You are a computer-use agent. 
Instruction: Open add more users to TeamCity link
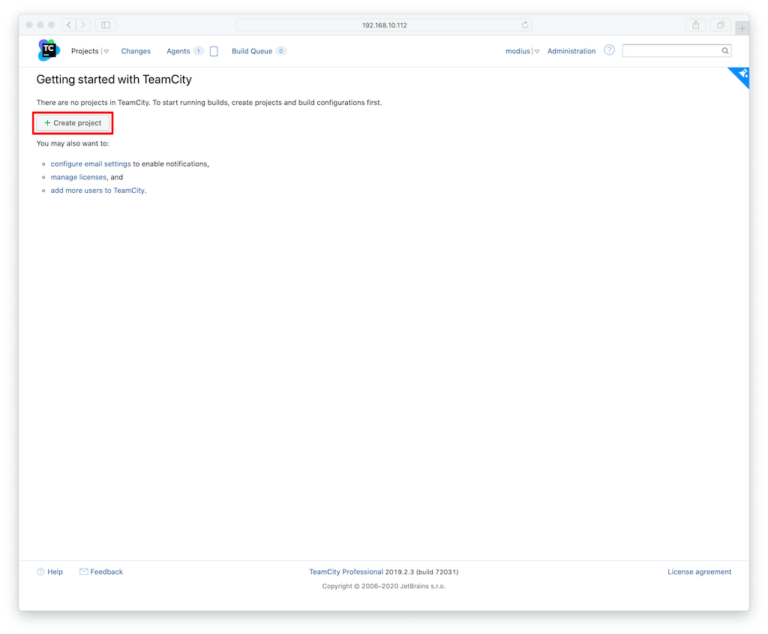[98, 190]
